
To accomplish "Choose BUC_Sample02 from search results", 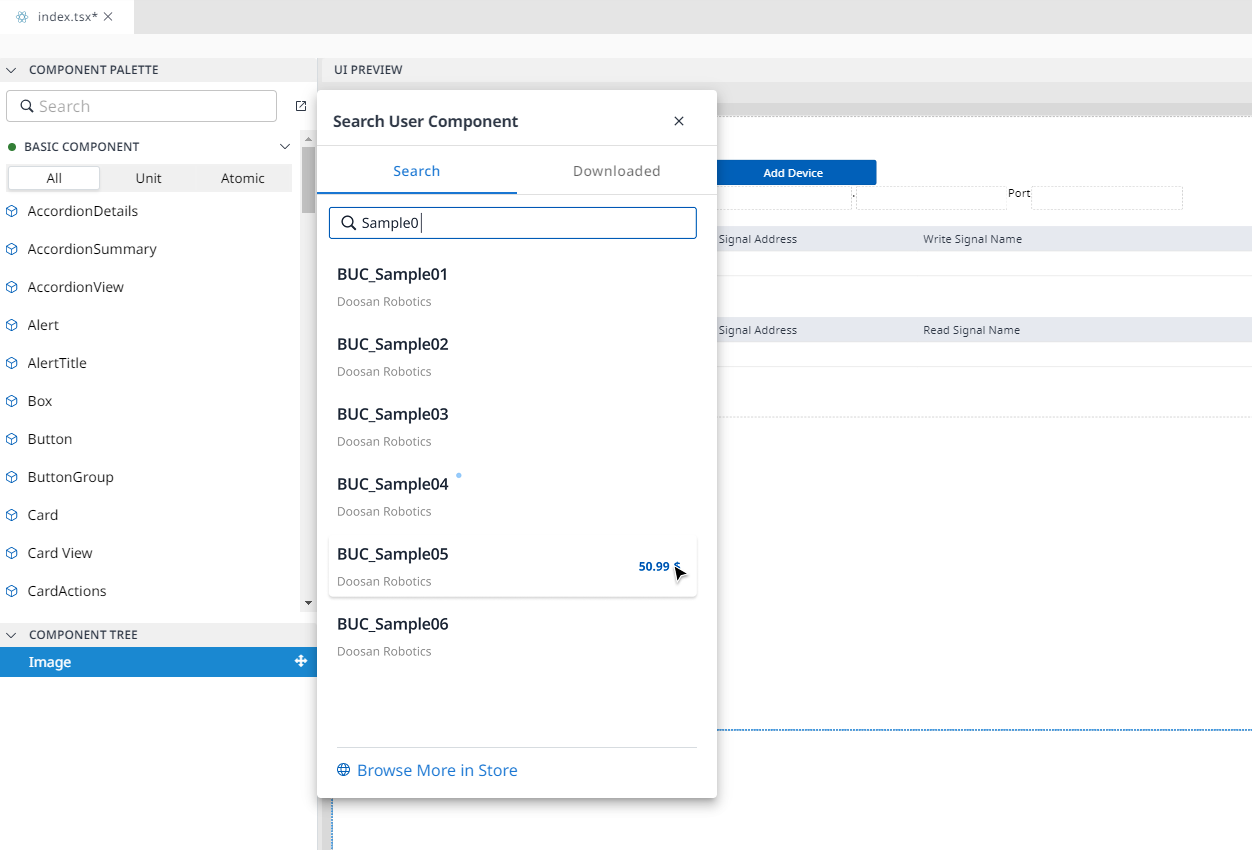I will coord(513,356).
